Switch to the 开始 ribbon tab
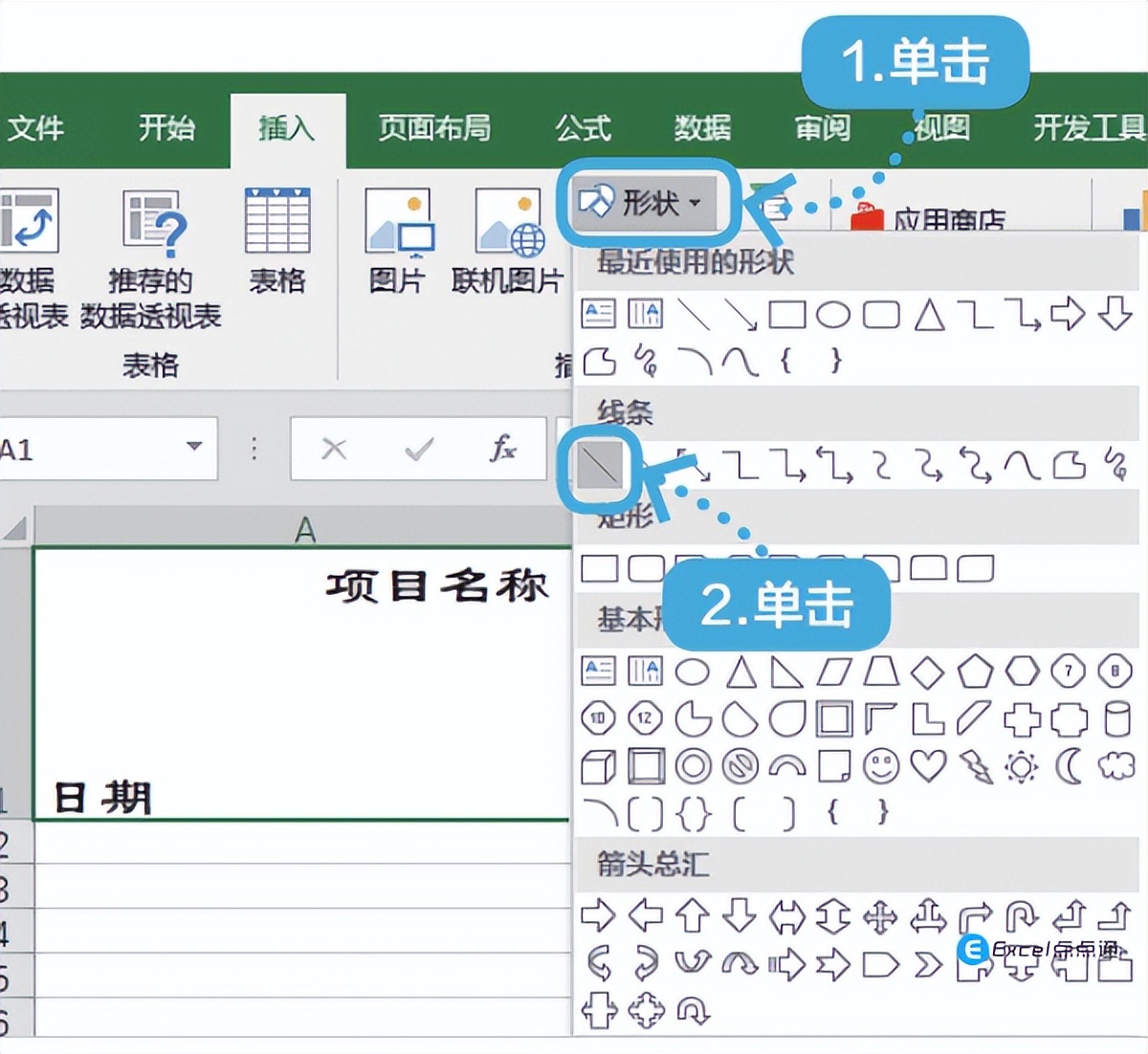This screenshot has height=1054, width=1148. click(166, 128)
